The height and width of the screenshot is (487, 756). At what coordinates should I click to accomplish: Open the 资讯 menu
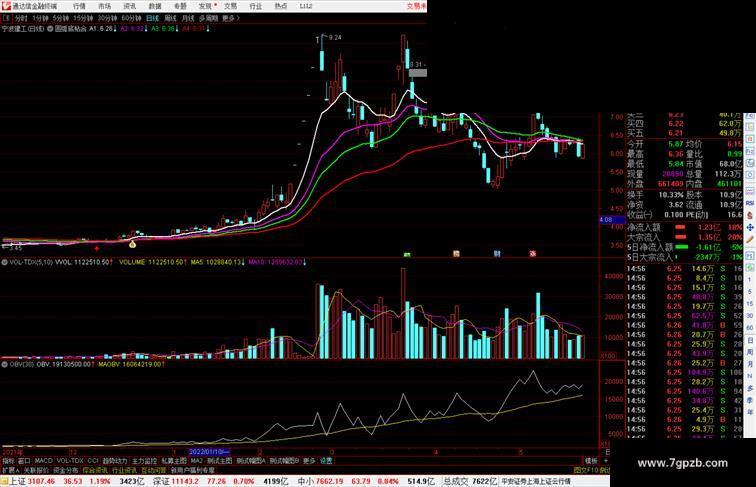click(129, 6)
